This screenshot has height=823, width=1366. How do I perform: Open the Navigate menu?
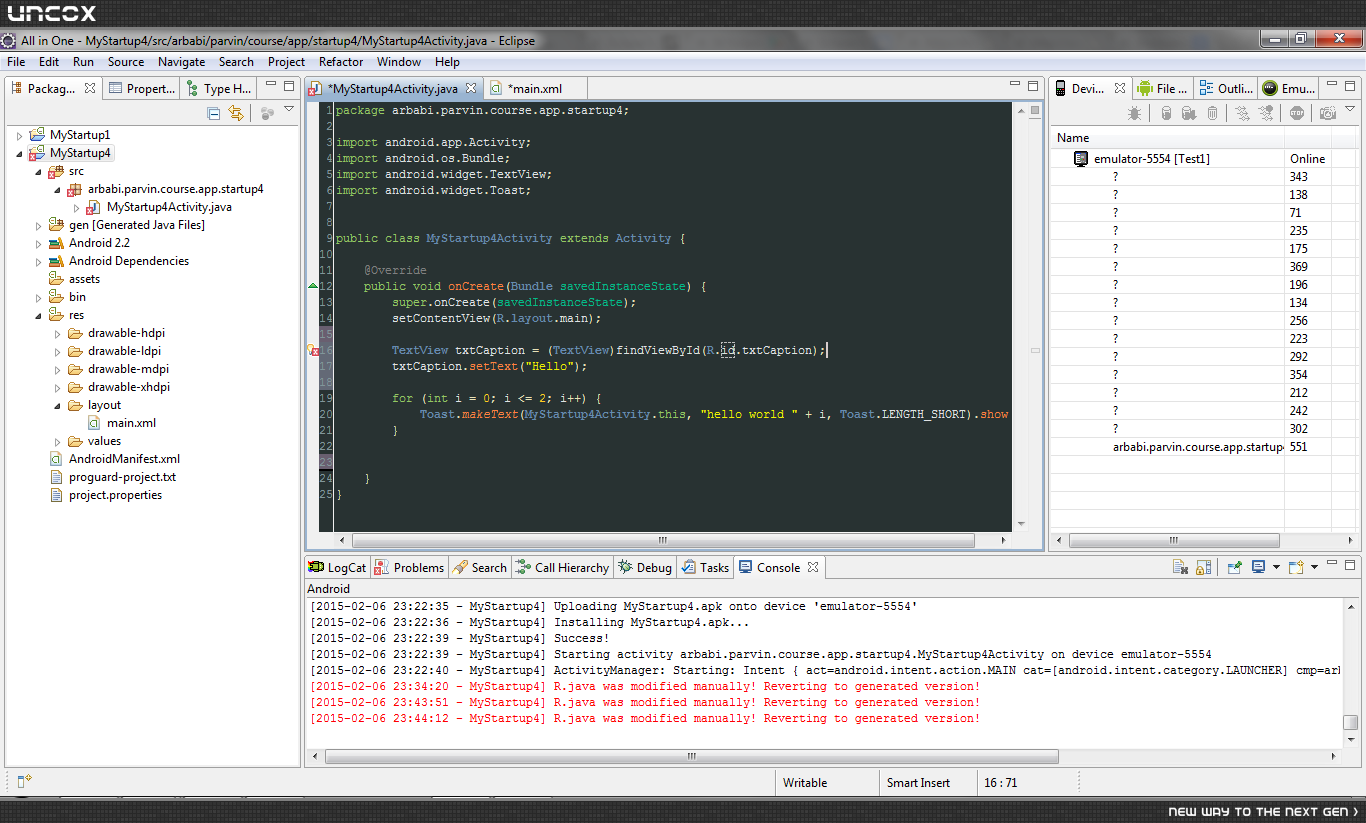click(x=181, y=62)
